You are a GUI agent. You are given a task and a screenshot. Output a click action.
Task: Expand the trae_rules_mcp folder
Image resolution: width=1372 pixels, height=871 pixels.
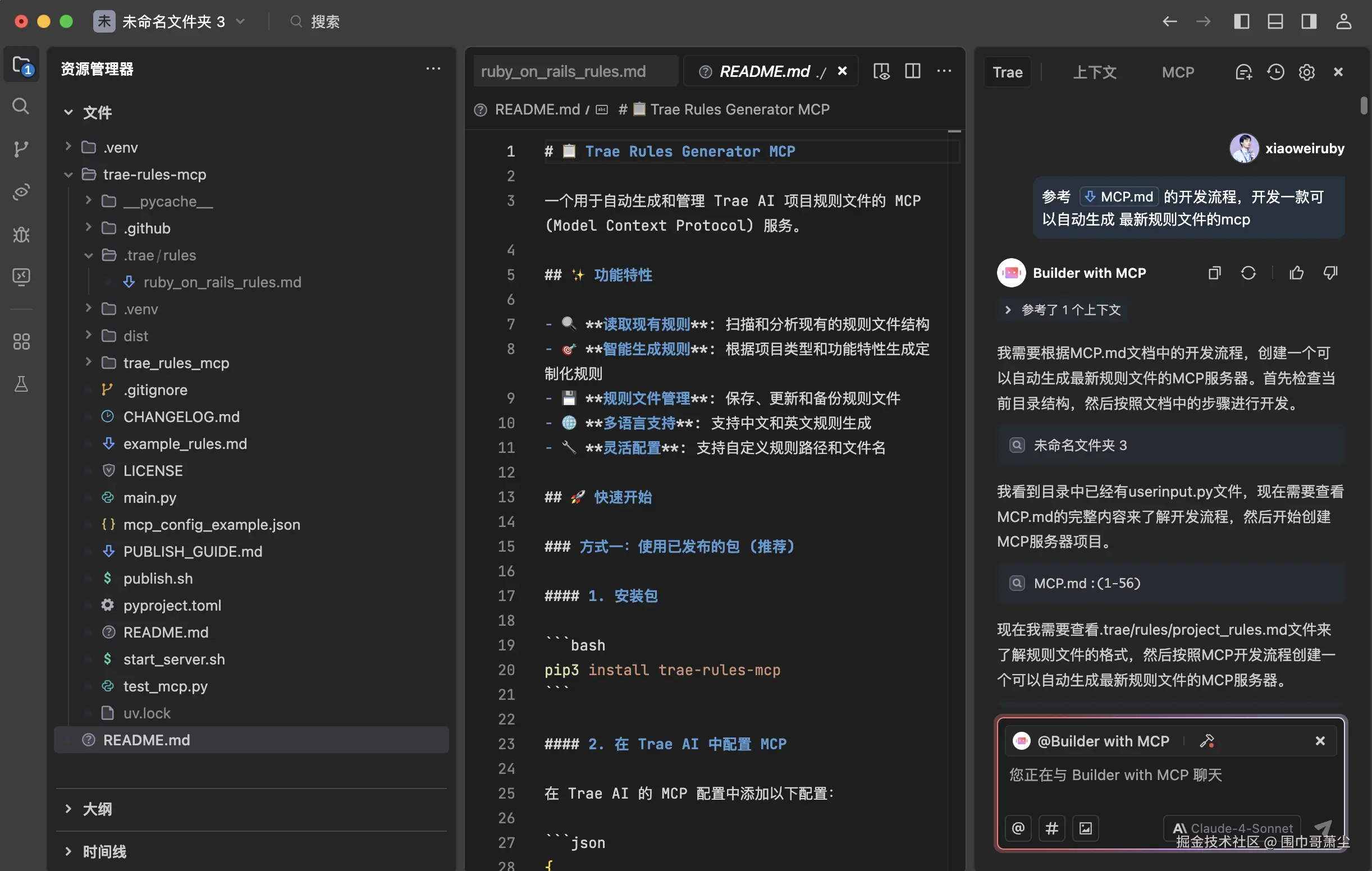[x=88, y=363]
